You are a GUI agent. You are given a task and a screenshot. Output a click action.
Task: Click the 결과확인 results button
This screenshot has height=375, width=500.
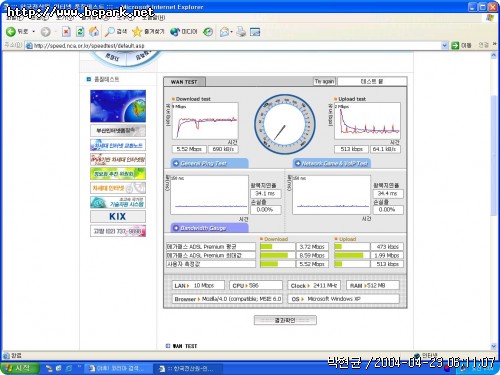click(x=285, y=320)
